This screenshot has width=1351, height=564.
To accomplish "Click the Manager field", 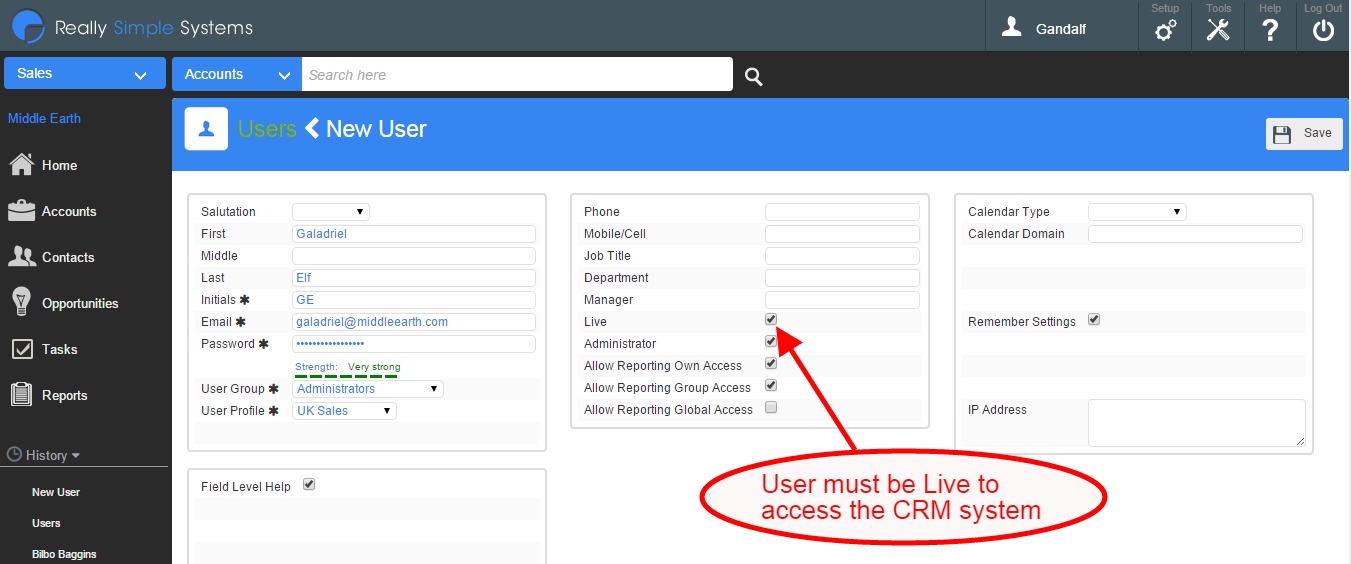I will (x=842, y=300).
